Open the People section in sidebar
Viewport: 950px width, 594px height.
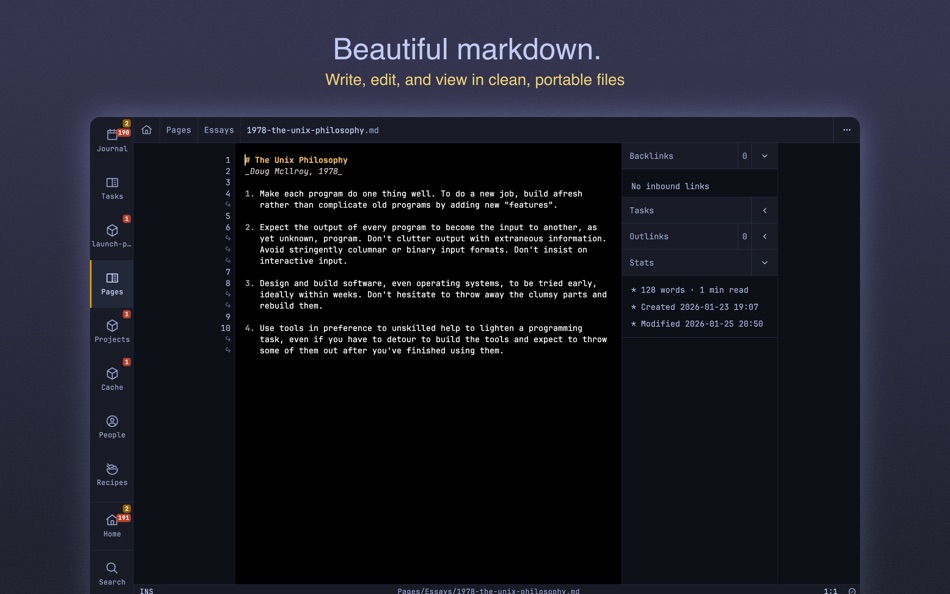click(x=112, y=427)
